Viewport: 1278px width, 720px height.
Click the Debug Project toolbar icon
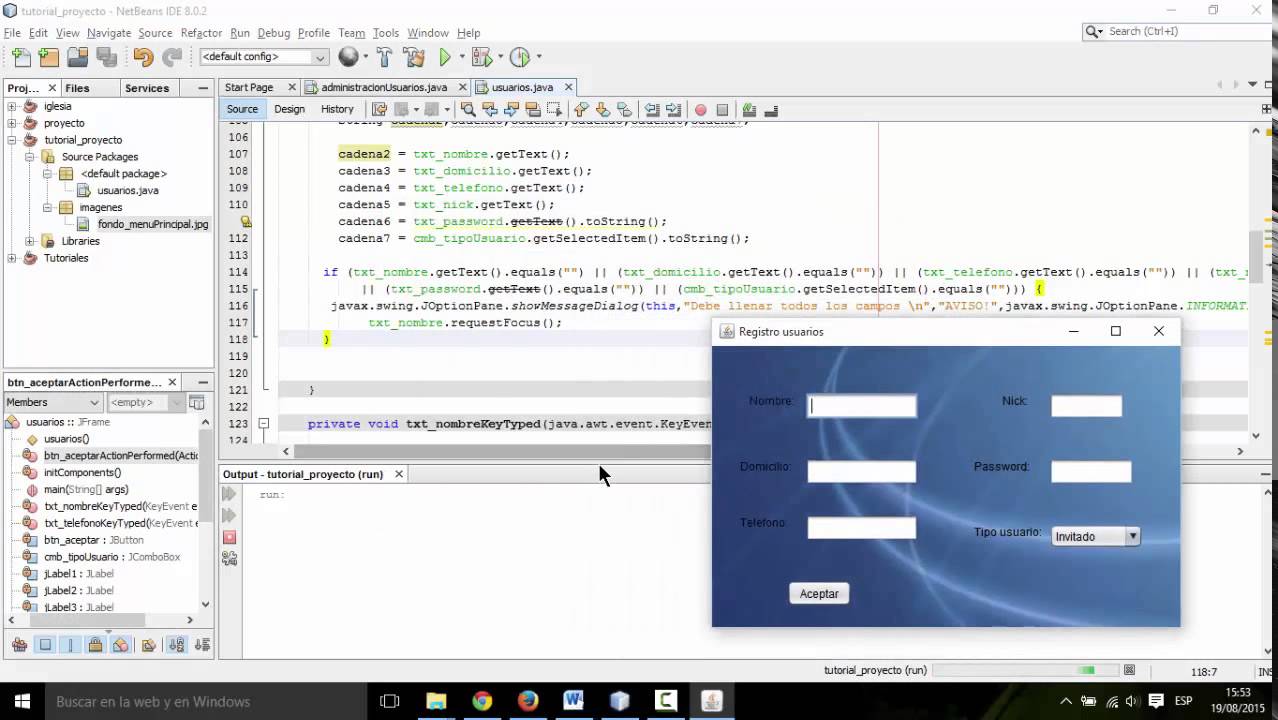[482, 57]
